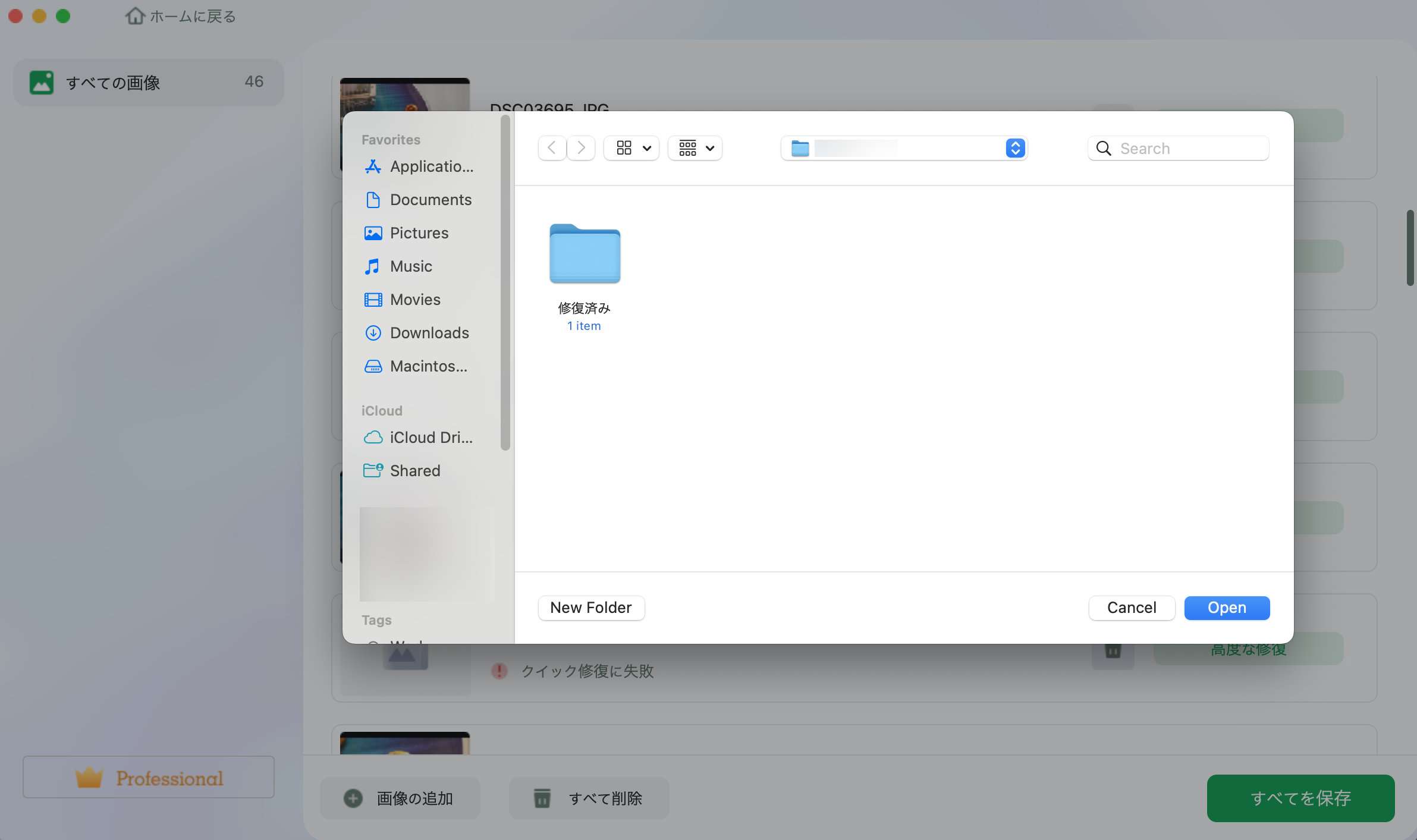Expand the current folder path popup
Screen dimensions: 1417x840
click(x=904, y=148)
